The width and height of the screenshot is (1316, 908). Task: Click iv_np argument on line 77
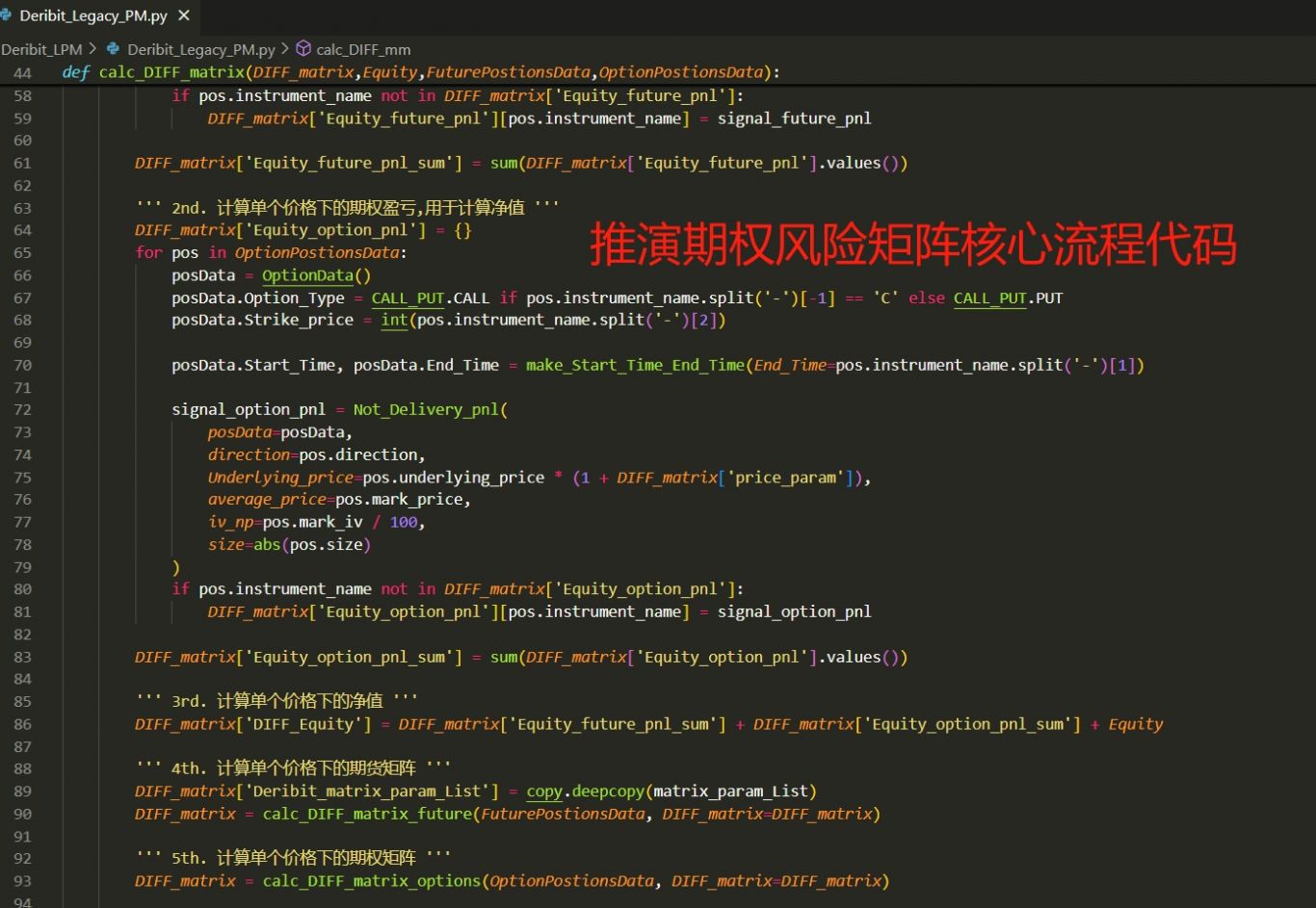[230, 522]
